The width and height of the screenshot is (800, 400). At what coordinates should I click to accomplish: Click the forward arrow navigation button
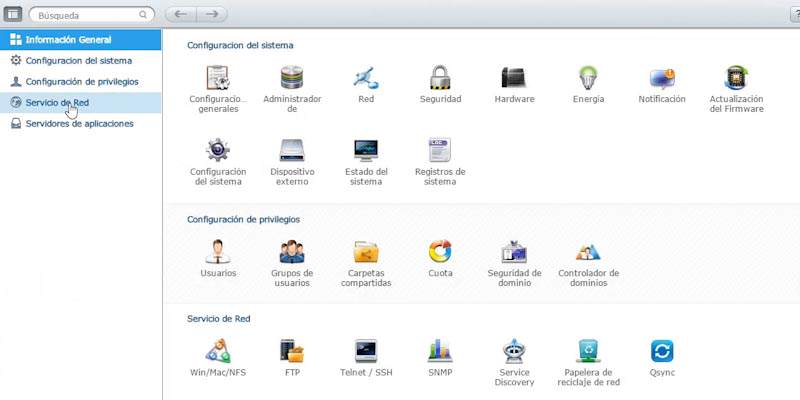[212, 15]
